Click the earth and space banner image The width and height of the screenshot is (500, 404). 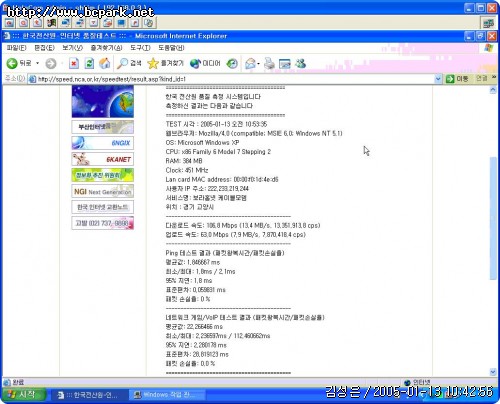click(103, 101)
